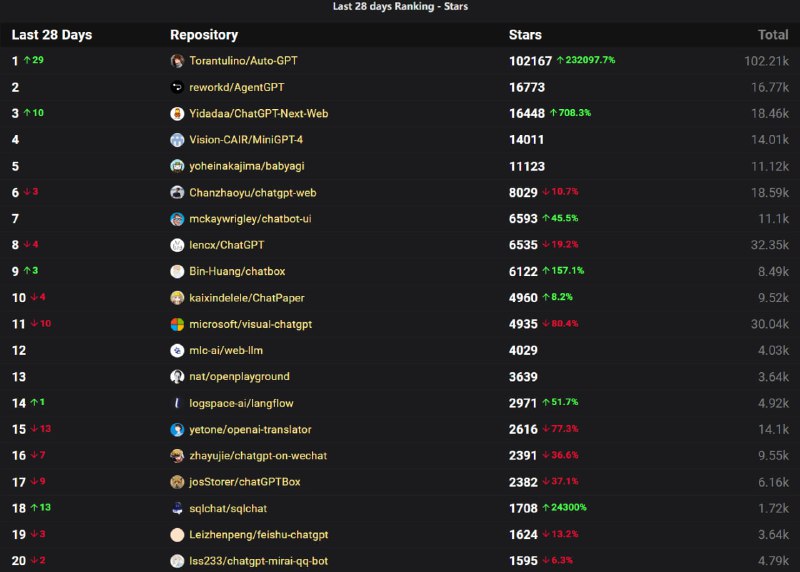Click the Torantulino/Auto-GPT avatar icon
This screenshot has width=800, height=572.
coord(177,61)
